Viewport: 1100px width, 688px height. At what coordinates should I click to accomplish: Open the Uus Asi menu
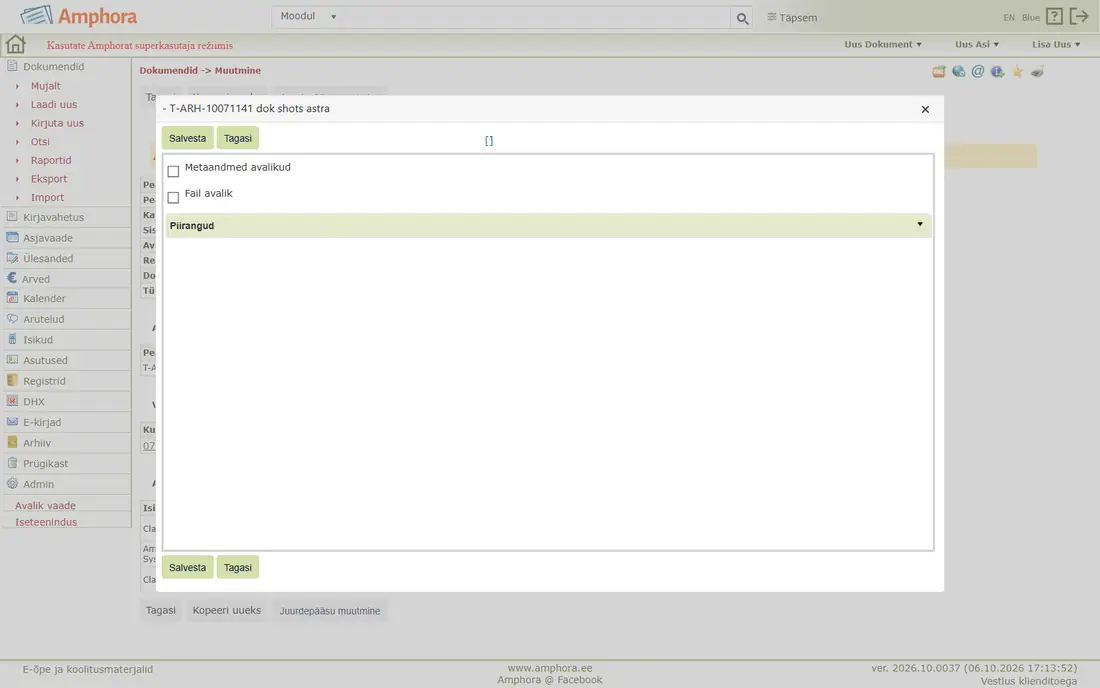(977, 44)
